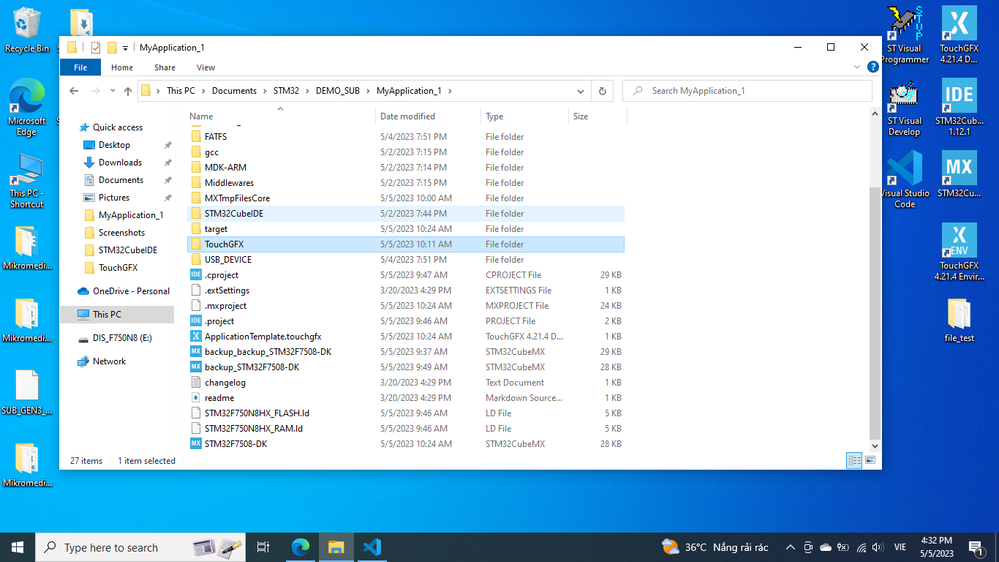Expand the address bar history dropdown
The height and width of the screenshot is (562, 999).
click(581, 91)
